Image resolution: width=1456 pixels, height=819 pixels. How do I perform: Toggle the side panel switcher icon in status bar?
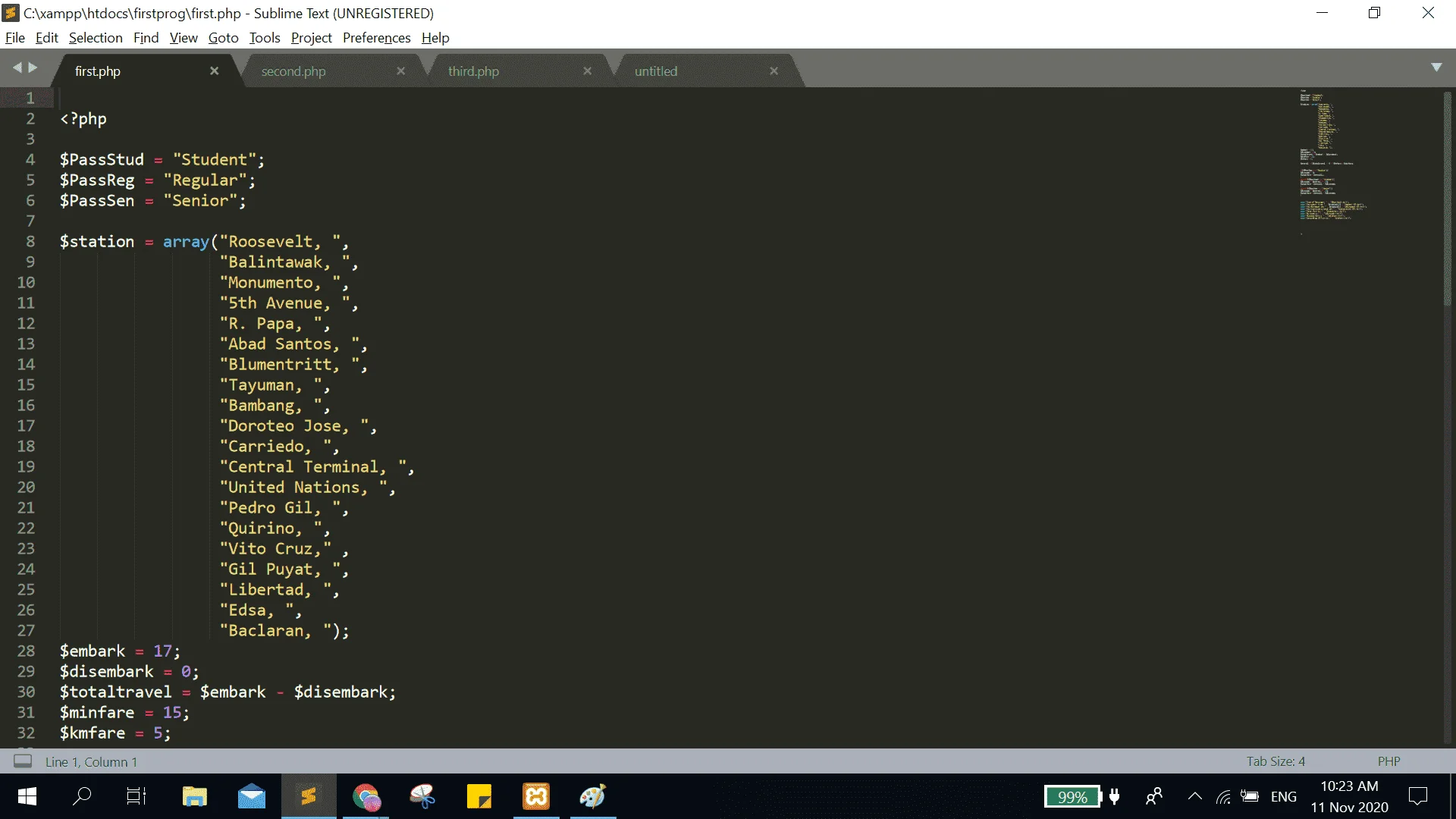click(24, 761)
